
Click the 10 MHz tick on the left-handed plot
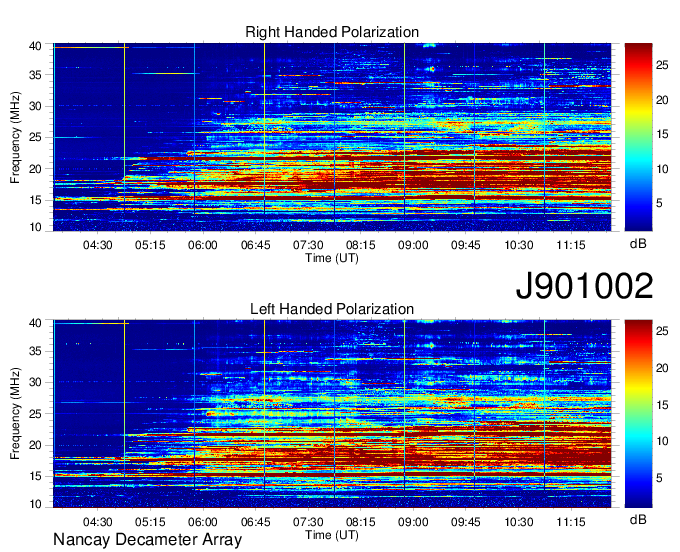point(35,504)
